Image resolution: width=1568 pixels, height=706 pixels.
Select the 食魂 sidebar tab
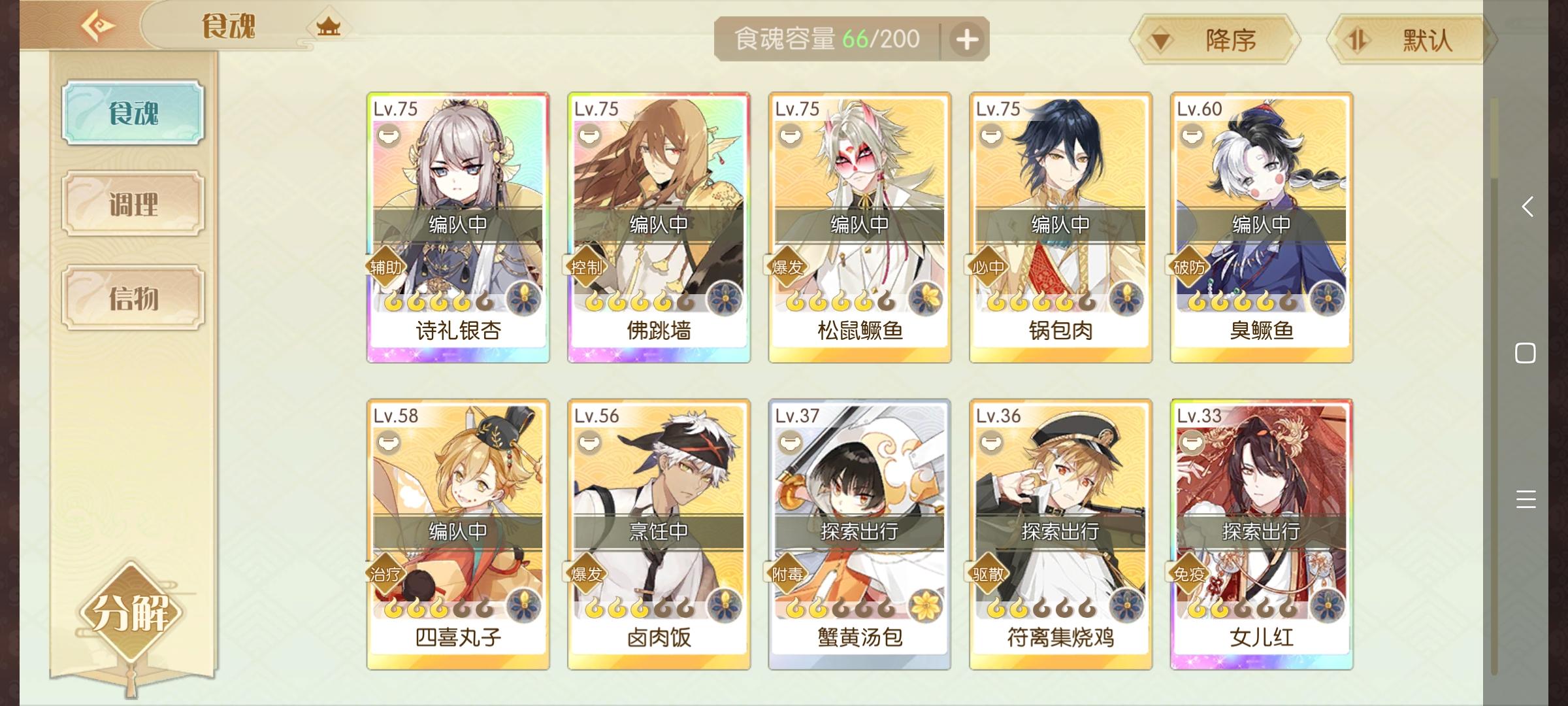(133, 112)
